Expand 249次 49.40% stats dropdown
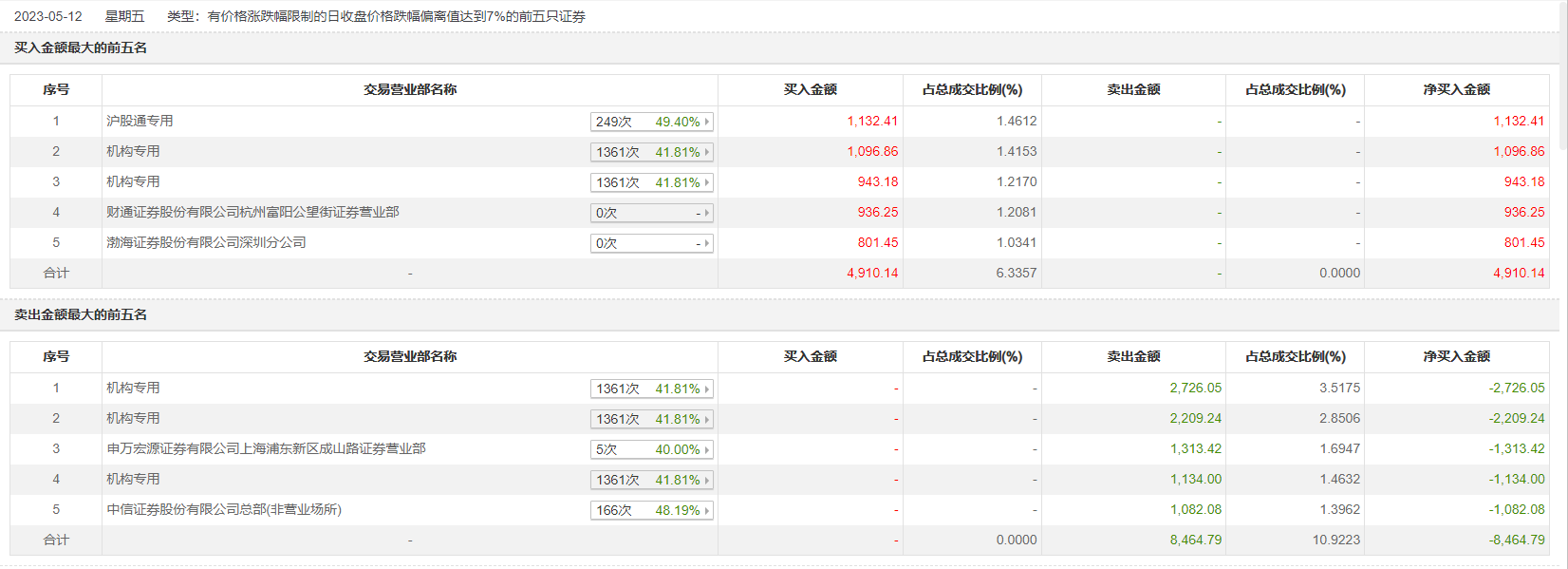 (651, 122)
